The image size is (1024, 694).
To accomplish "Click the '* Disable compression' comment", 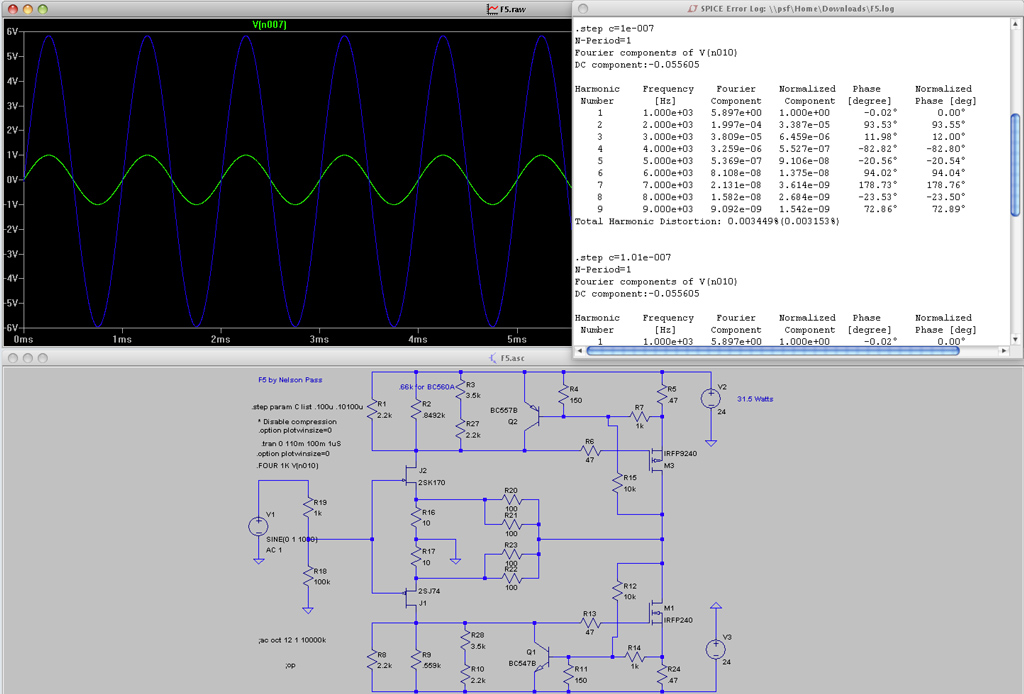I will pos(297,422).
